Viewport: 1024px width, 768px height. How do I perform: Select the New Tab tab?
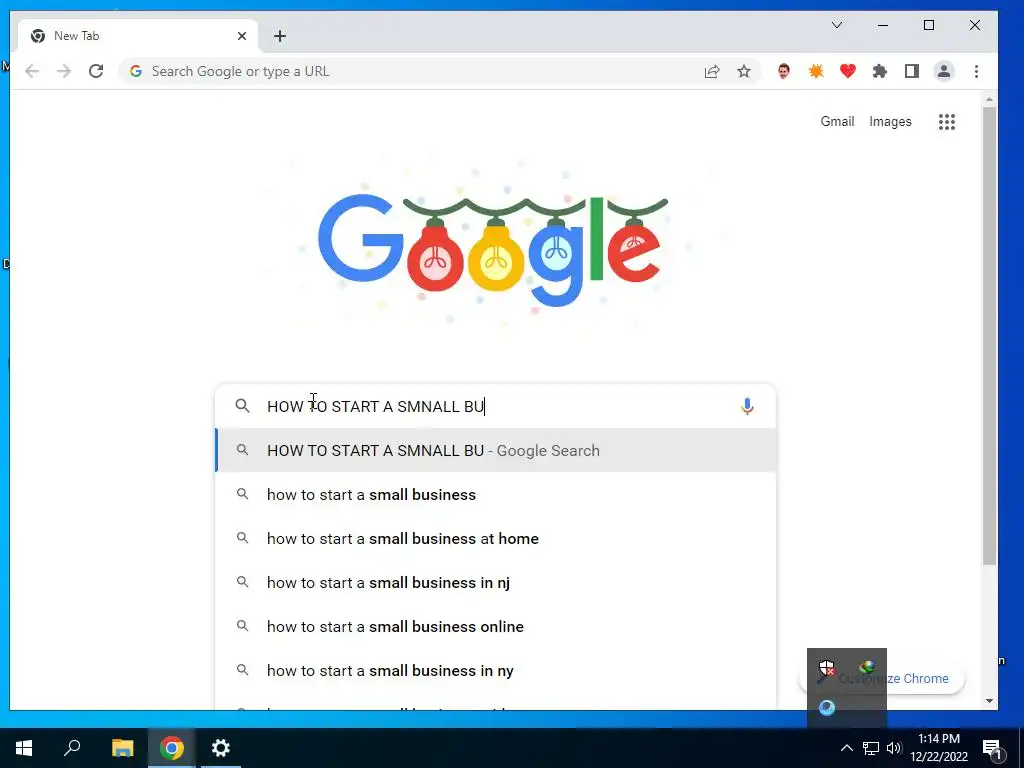click(138, 36)
